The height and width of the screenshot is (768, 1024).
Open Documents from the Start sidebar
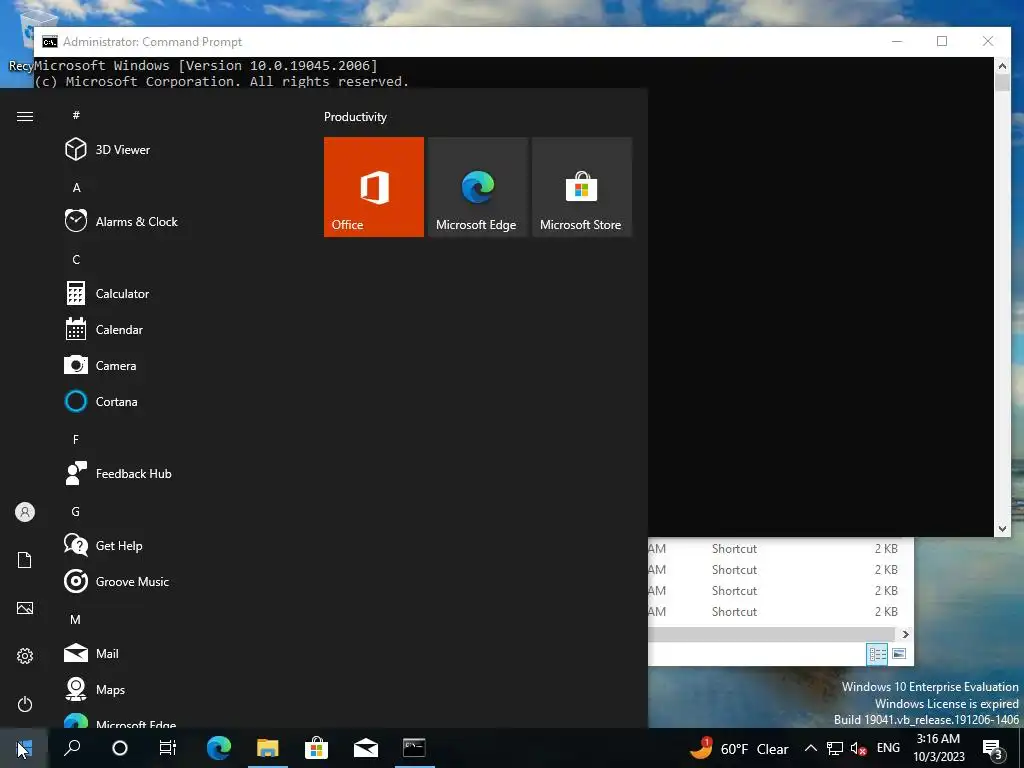pos(25,560)
